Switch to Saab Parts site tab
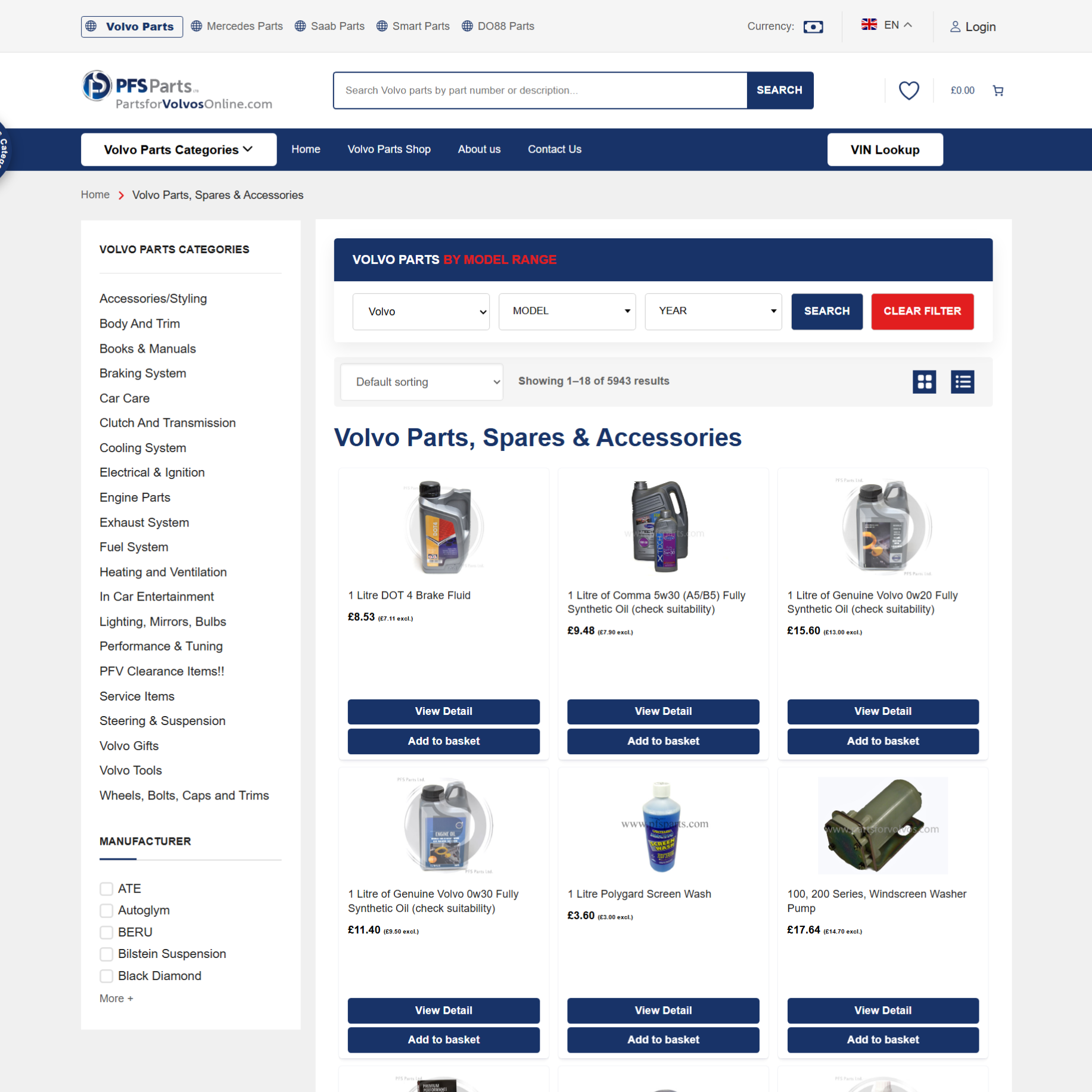 pyautogui.click(x=329, y=26)
